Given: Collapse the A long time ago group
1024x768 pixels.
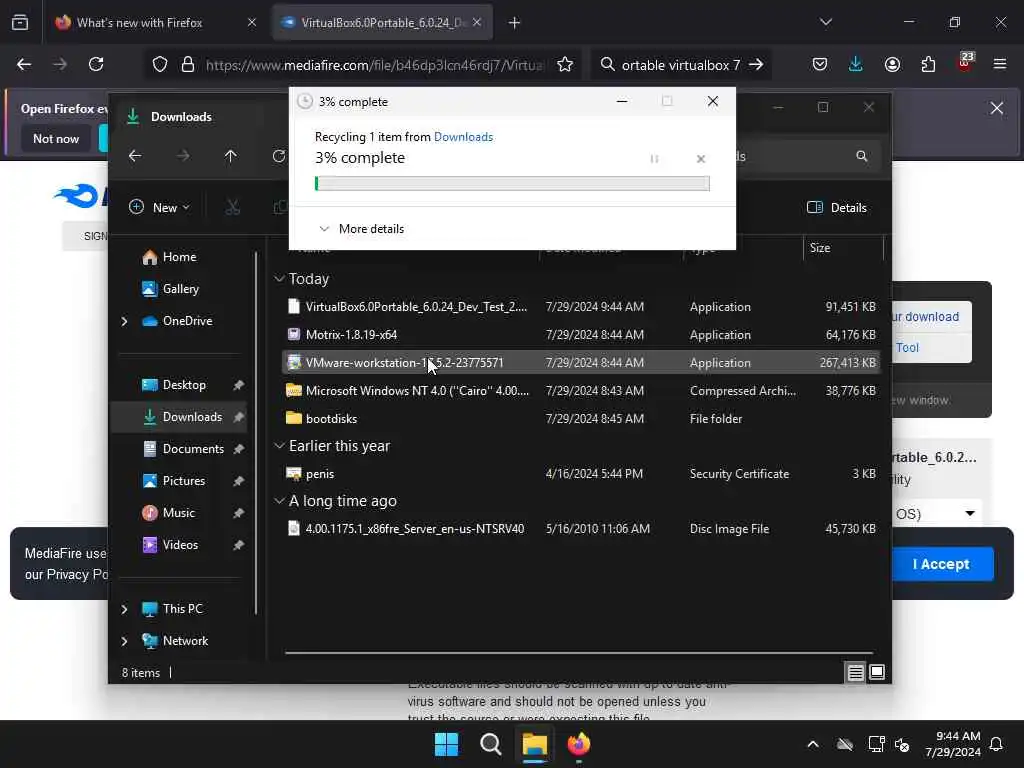Looking at the screenshot, I should 280,501.
